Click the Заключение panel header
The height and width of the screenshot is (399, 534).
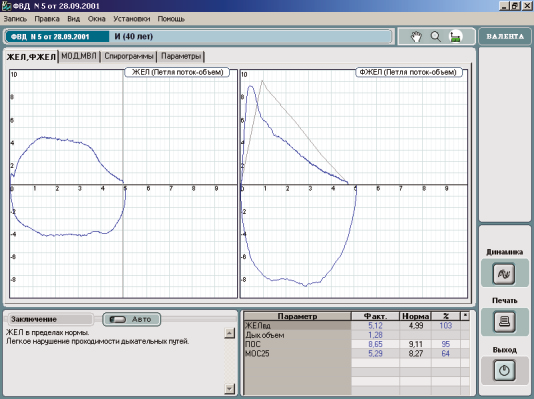tap(50, 319)
